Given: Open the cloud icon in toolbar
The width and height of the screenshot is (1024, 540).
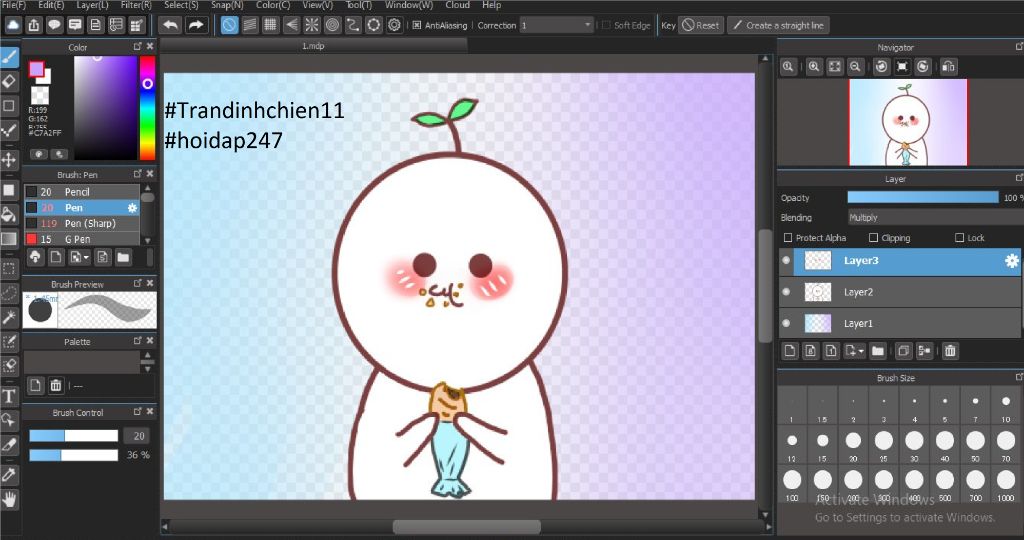Looking at the screenshot, I should tap(13, 25).
